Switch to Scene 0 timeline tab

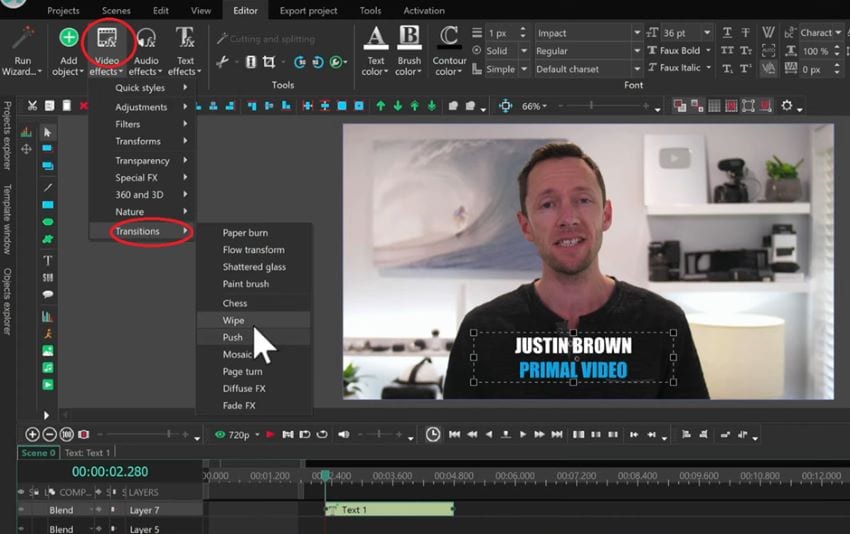click(x=38, y=453)
